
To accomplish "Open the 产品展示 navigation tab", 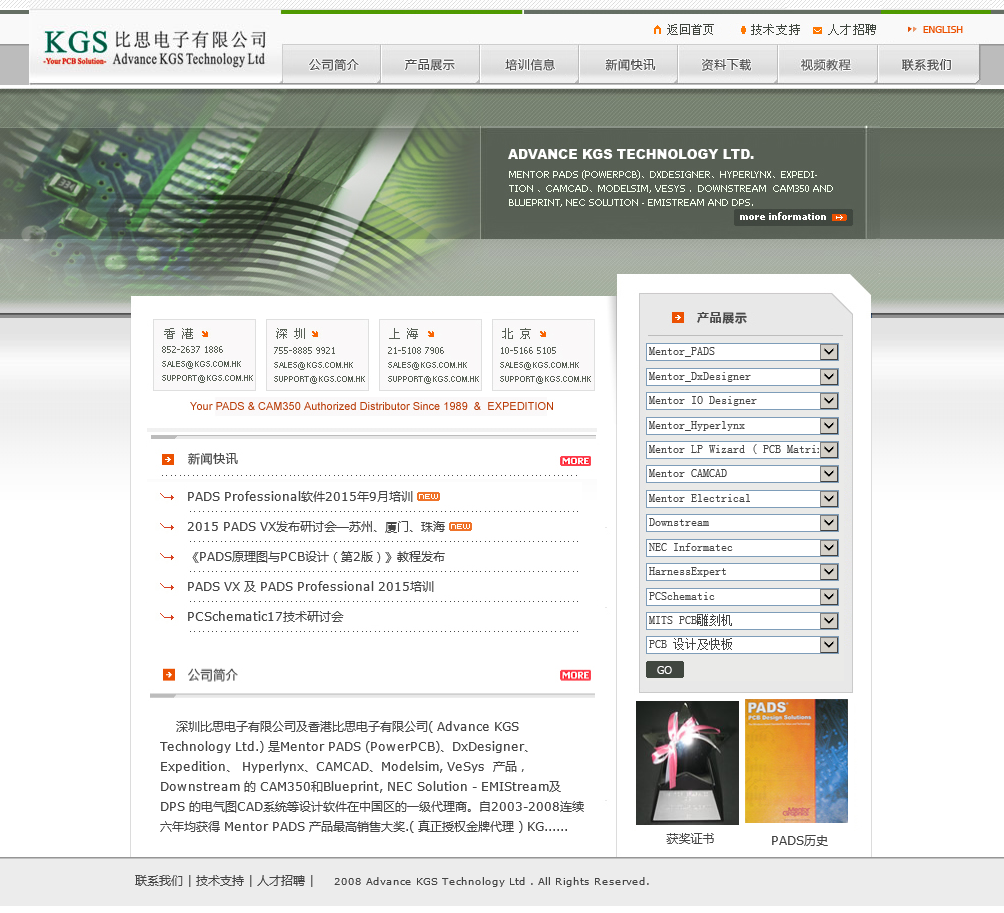I will pos(430,64).
